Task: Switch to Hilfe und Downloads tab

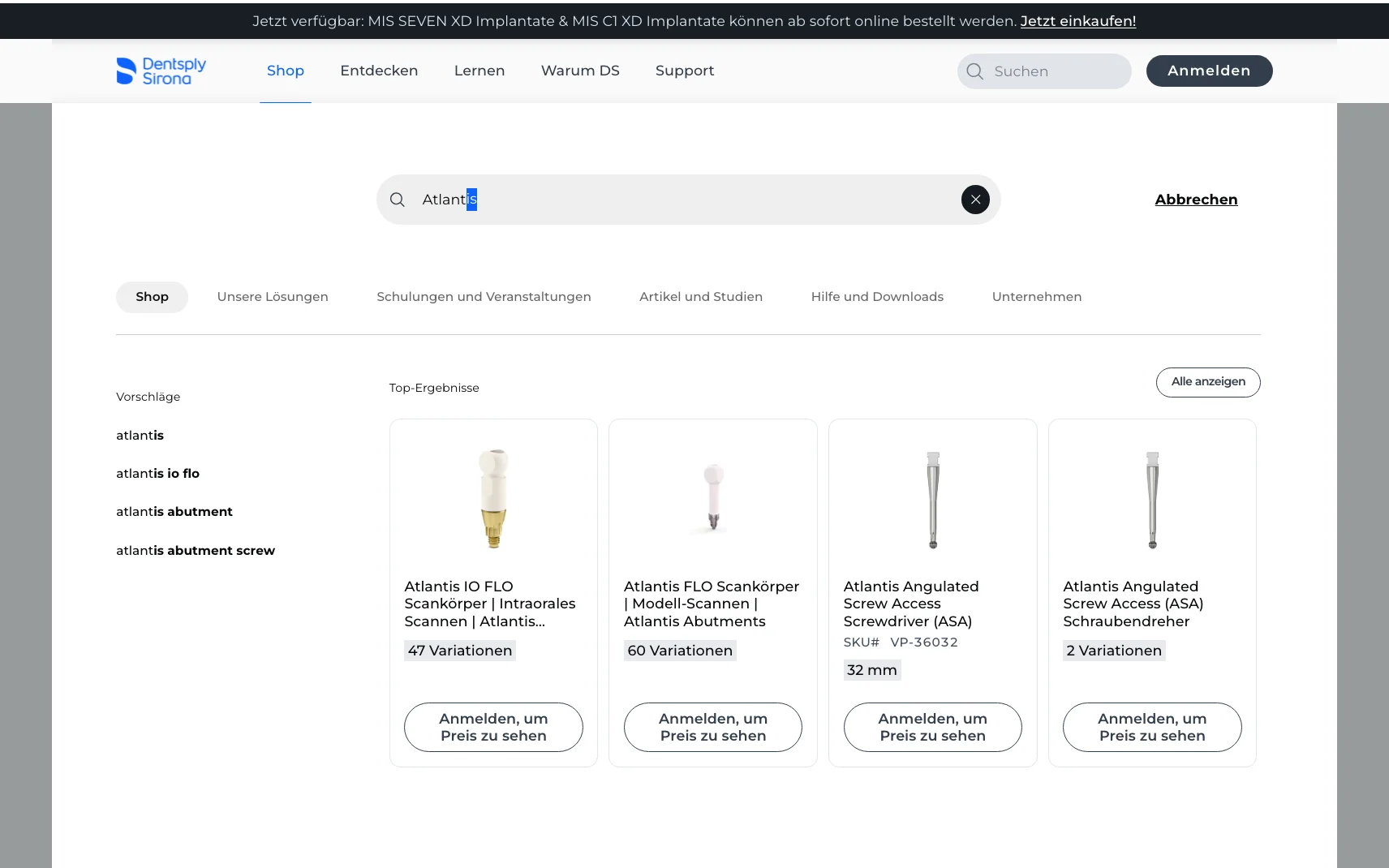Action: (877, 297)
